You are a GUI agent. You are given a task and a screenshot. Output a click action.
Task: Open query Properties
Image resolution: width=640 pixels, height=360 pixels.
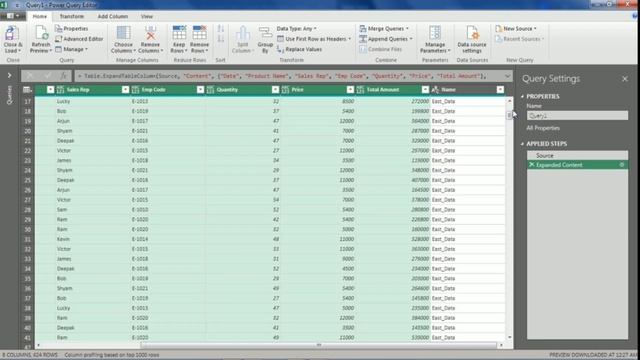pyautogui.click(x=71, y=29)
